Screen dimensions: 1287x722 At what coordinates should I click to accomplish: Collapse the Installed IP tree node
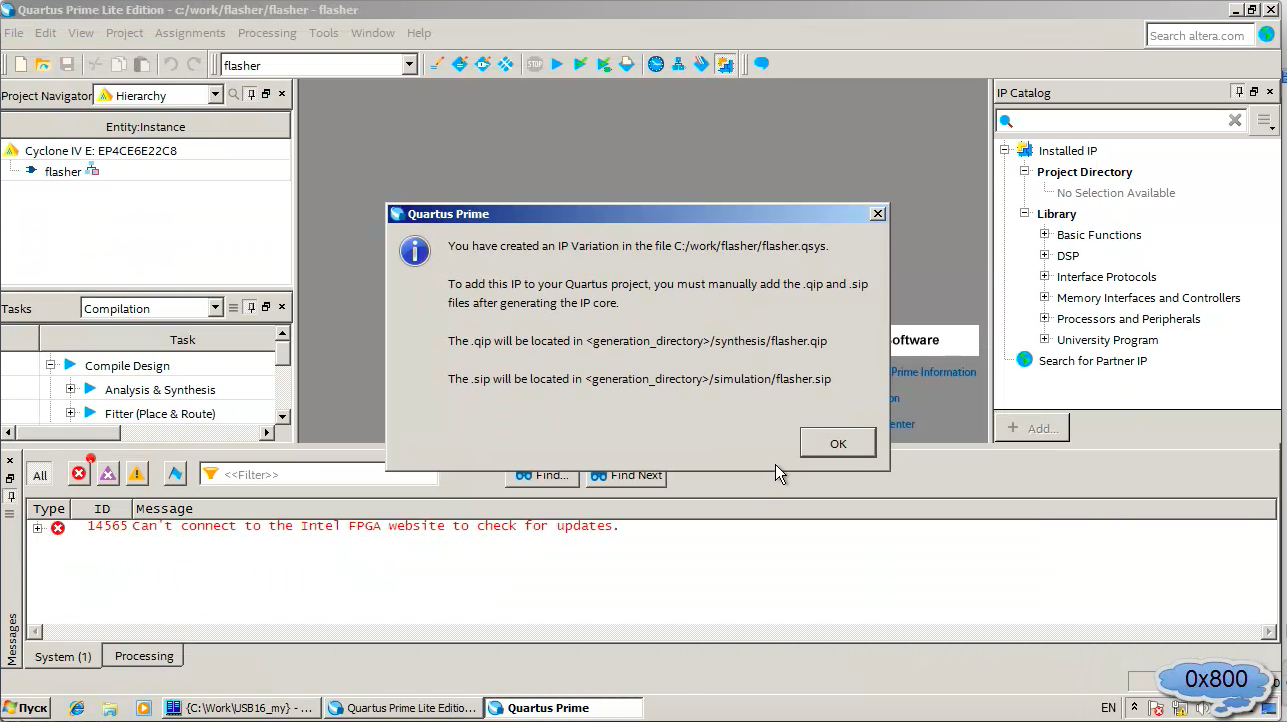point(1004,150)
